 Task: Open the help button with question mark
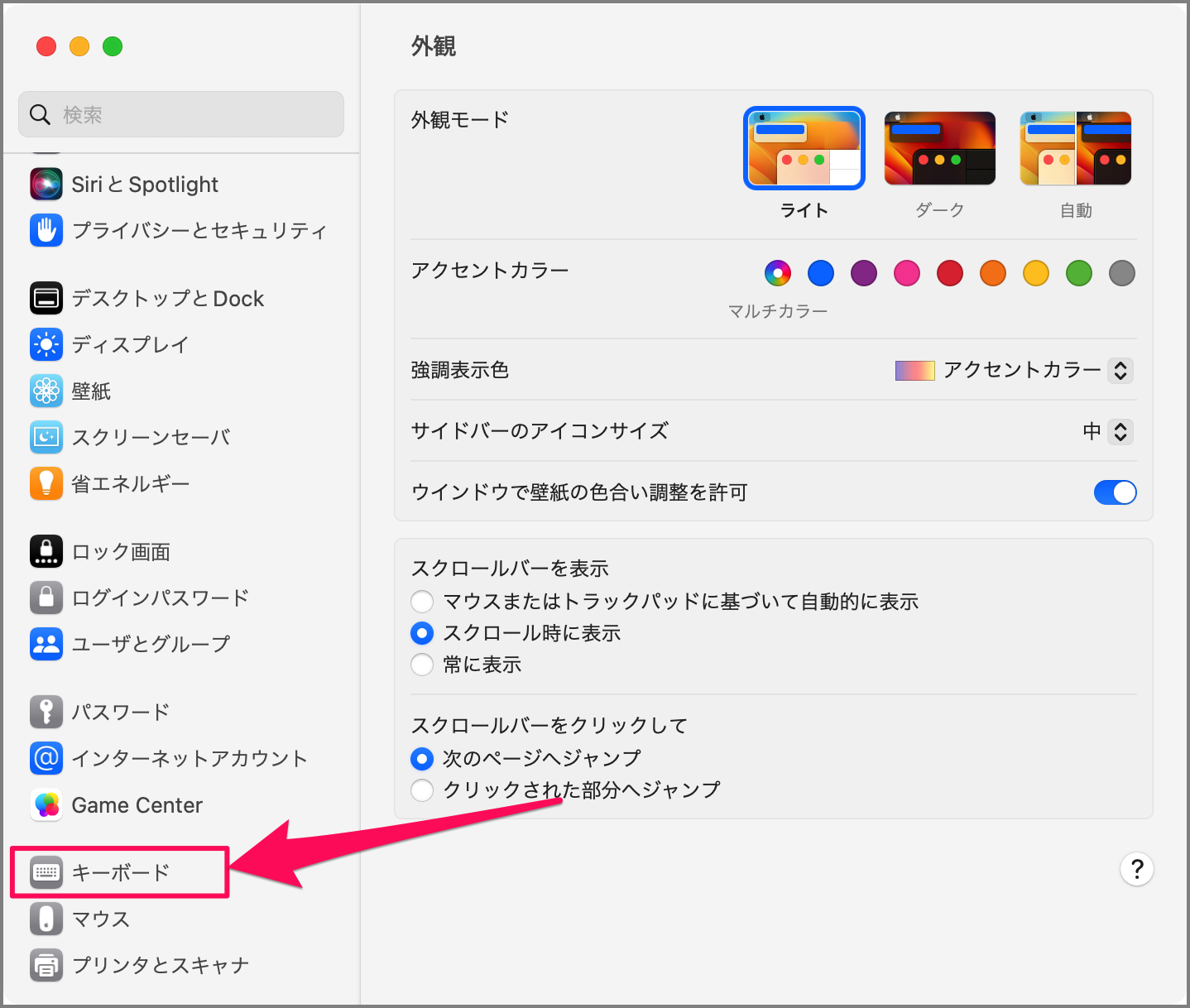pyautogui.click(x=1137, y=869)
